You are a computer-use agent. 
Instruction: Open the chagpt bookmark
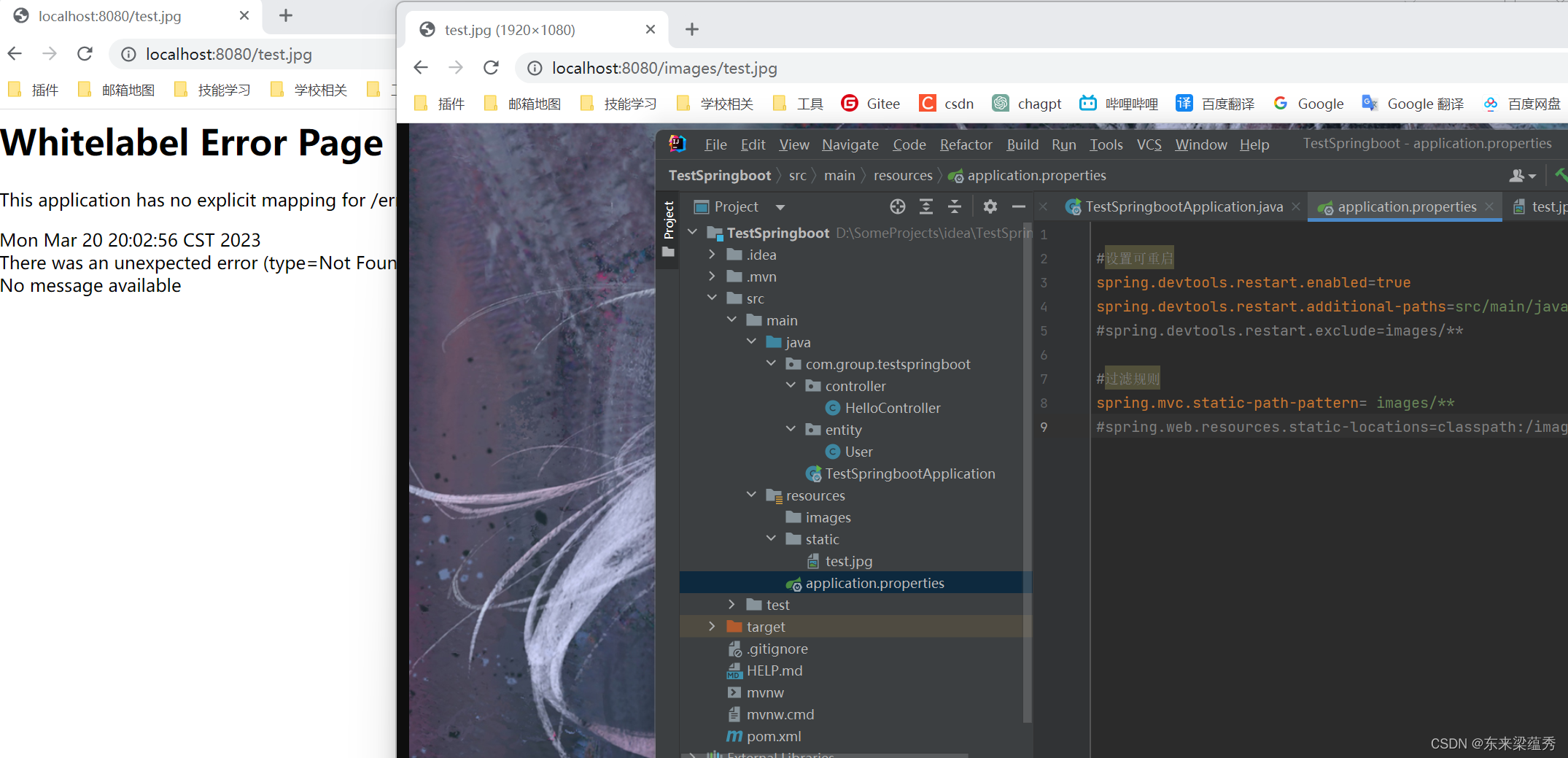pyautogui.click(x=1027, y=104)
